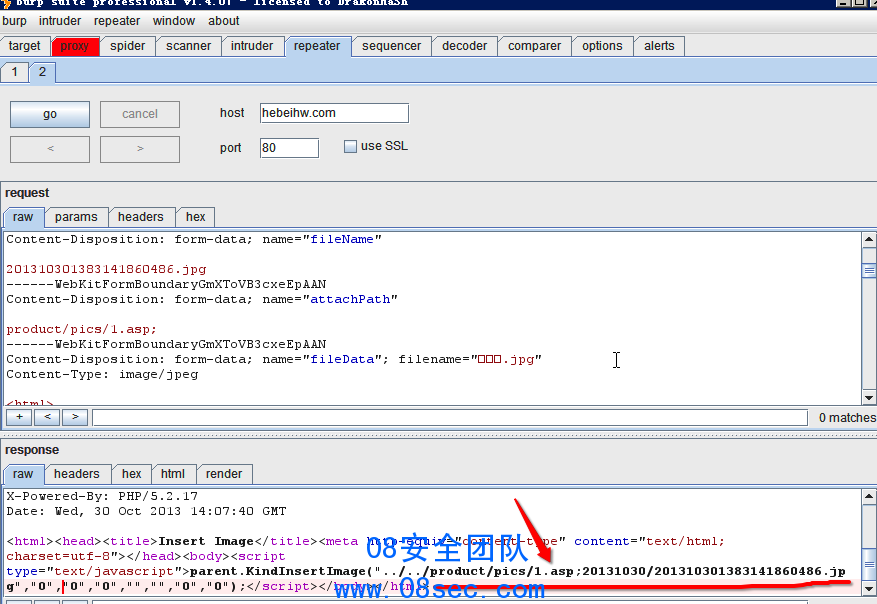Open the response render tab
The width and height of the screenshot is (877, 604).
(224, 474)
